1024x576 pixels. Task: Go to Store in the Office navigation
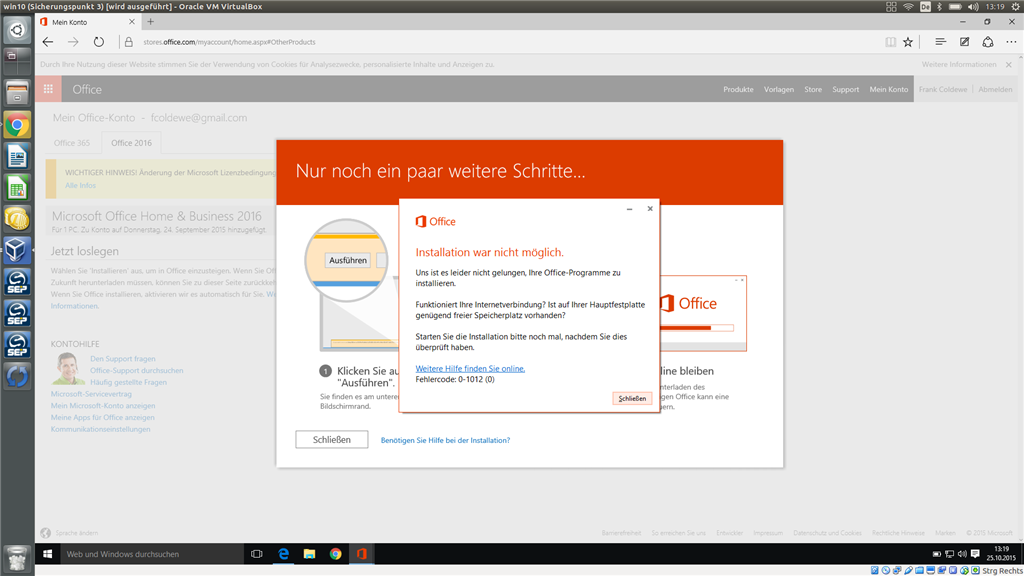813,89
